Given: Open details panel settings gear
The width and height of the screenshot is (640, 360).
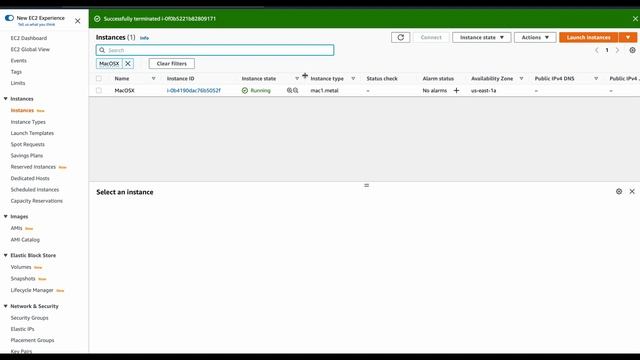Looking at the screenshot, I should 619,191.
